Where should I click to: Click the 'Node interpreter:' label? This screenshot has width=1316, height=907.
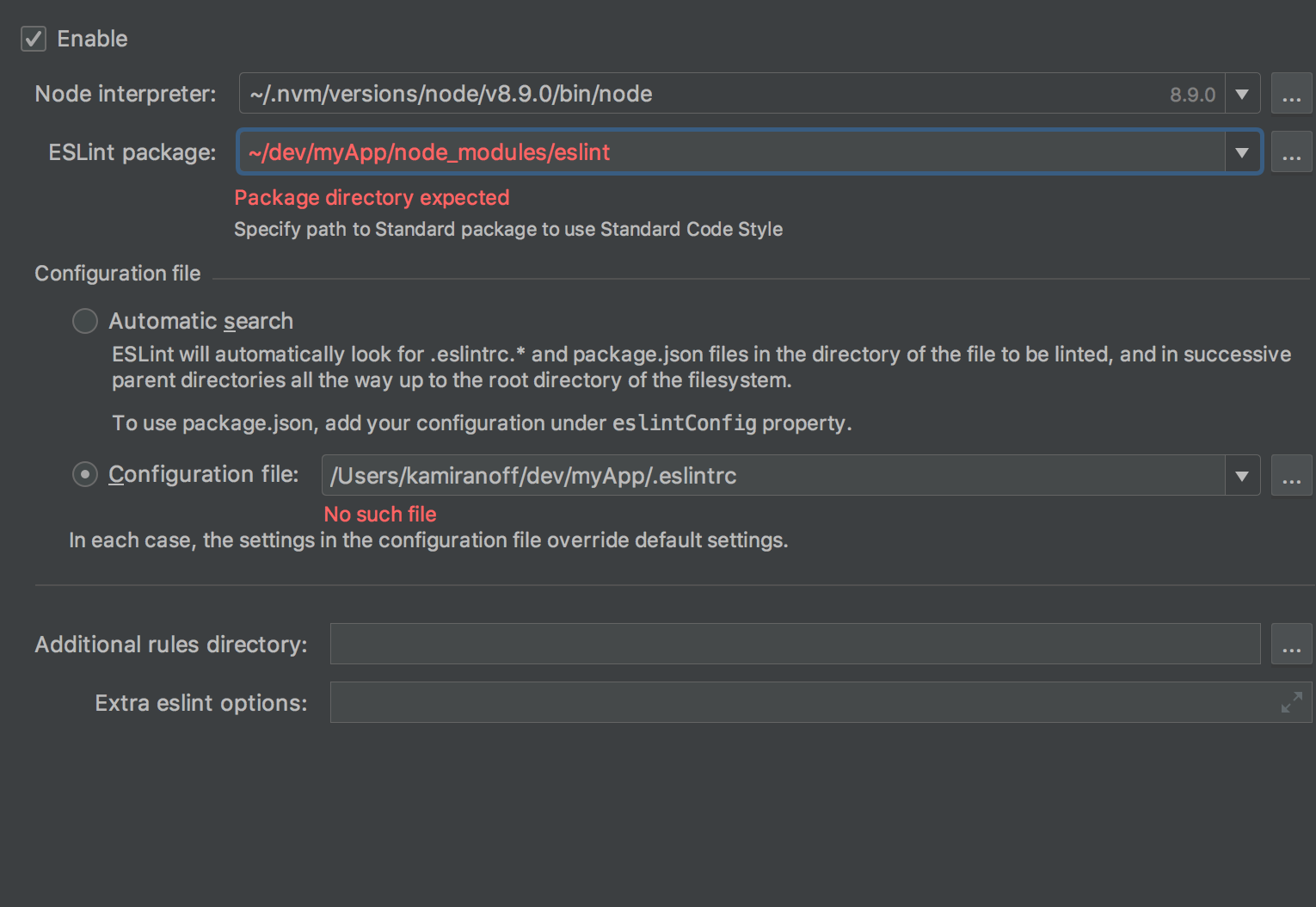tap(126, 94)
